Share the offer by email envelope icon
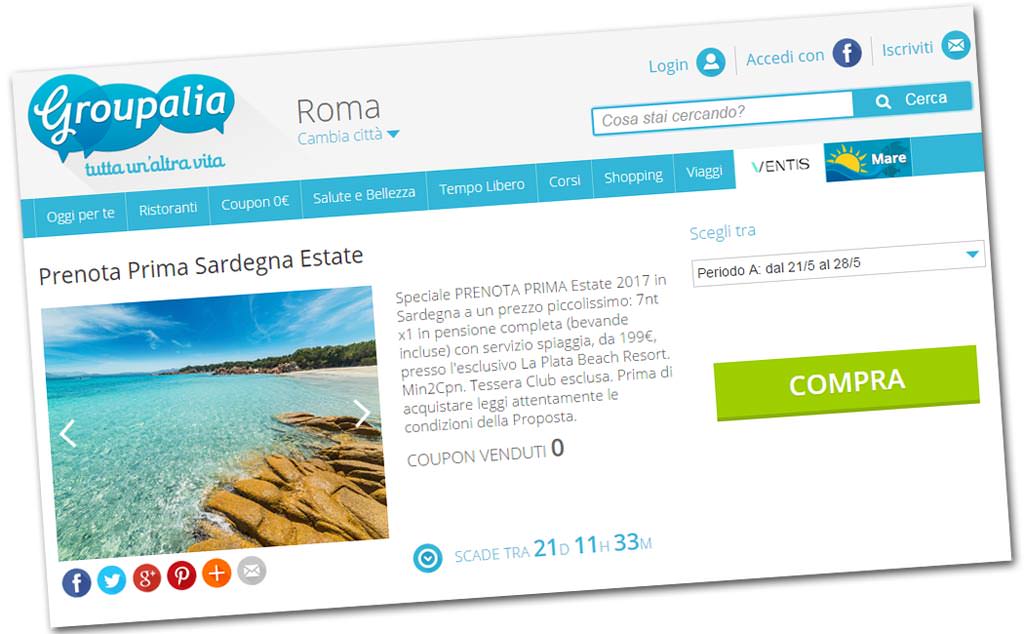1024x634 pixels. pos(251,571)
